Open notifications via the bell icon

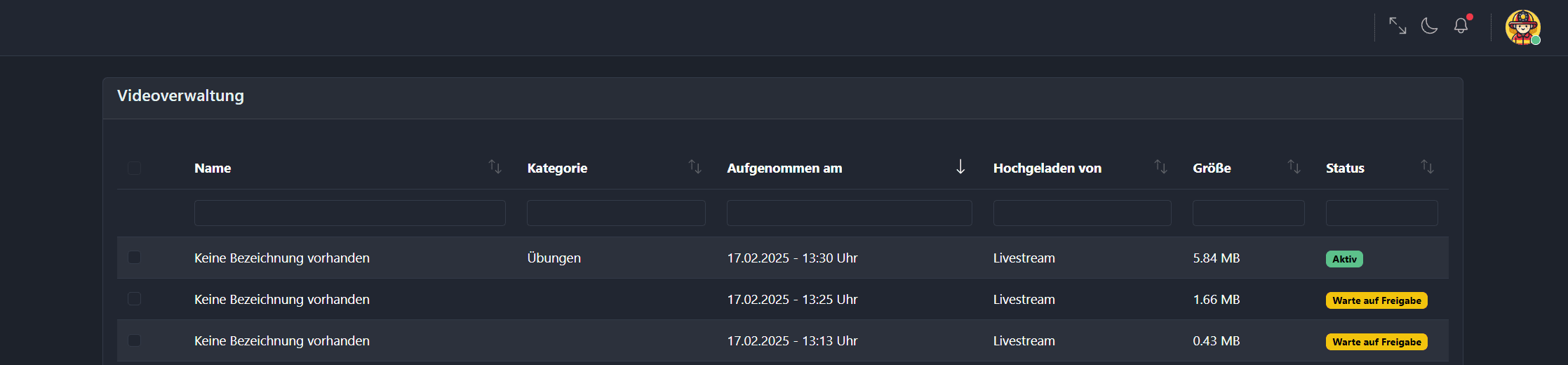coord(1461,26)
